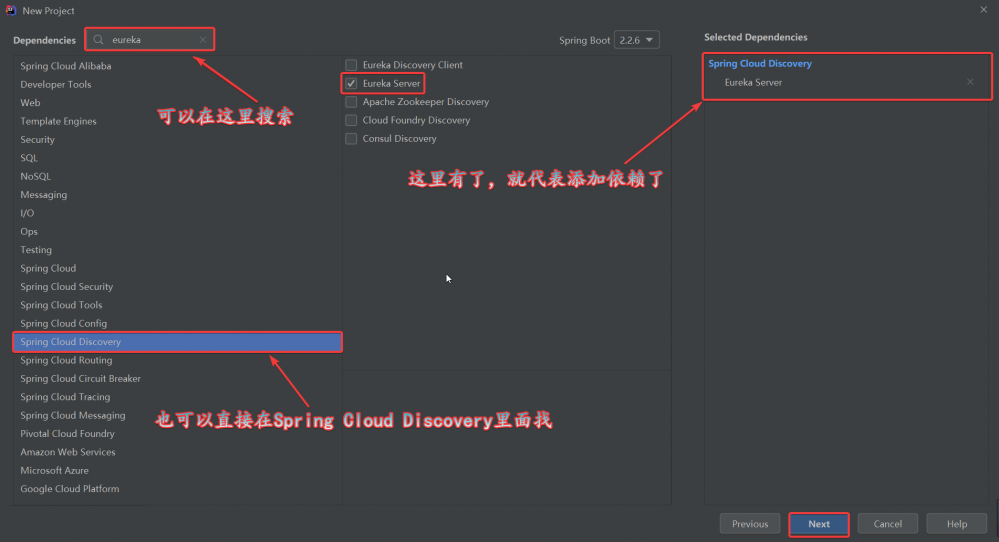999x542 pixels.
Task: Select the NoSQL category
Action: point(177,176)
